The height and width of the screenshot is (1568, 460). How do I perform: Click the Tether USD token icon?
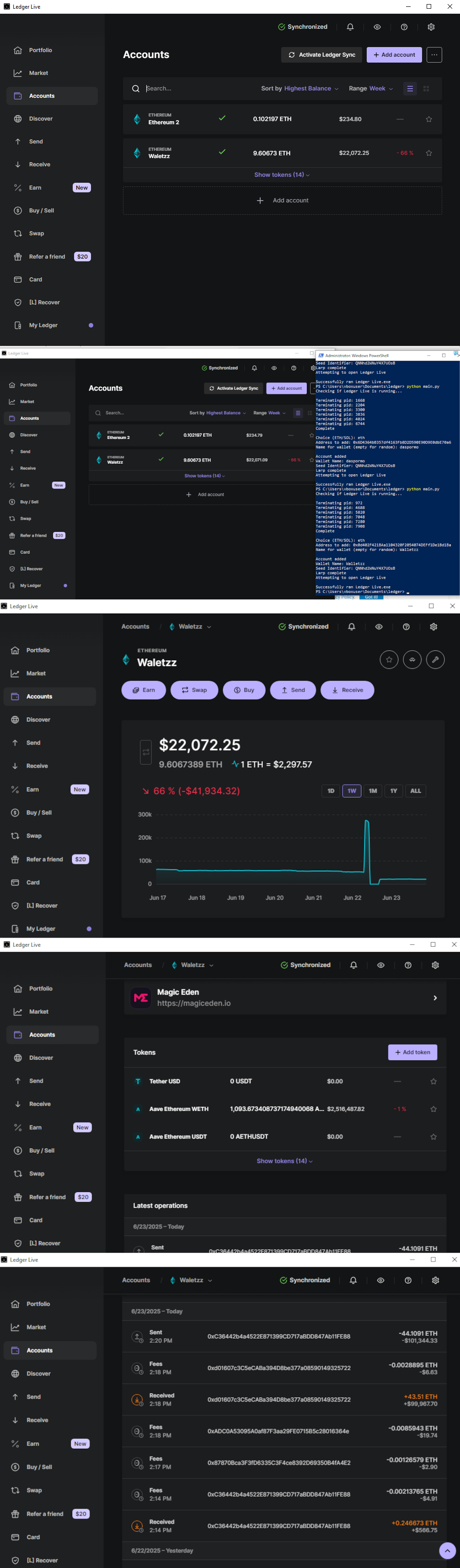click(x=138, y=1081)
